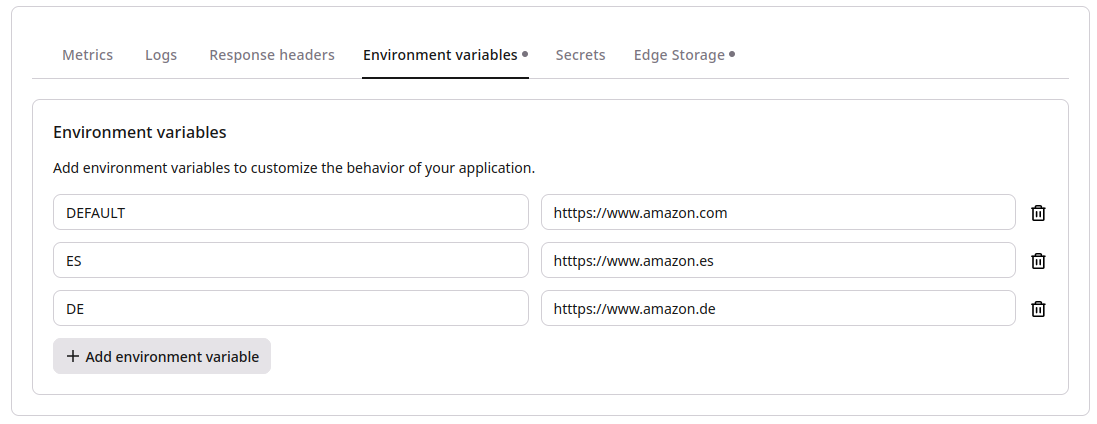Screen dimensions: 1097x424
Task: Click the ES variable name field
Action: [290, 260]
